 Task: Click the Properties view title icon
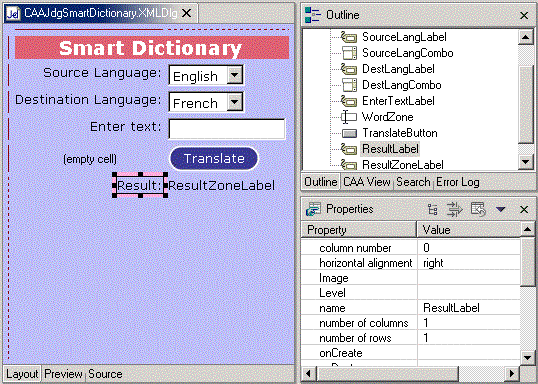(313, 209)
